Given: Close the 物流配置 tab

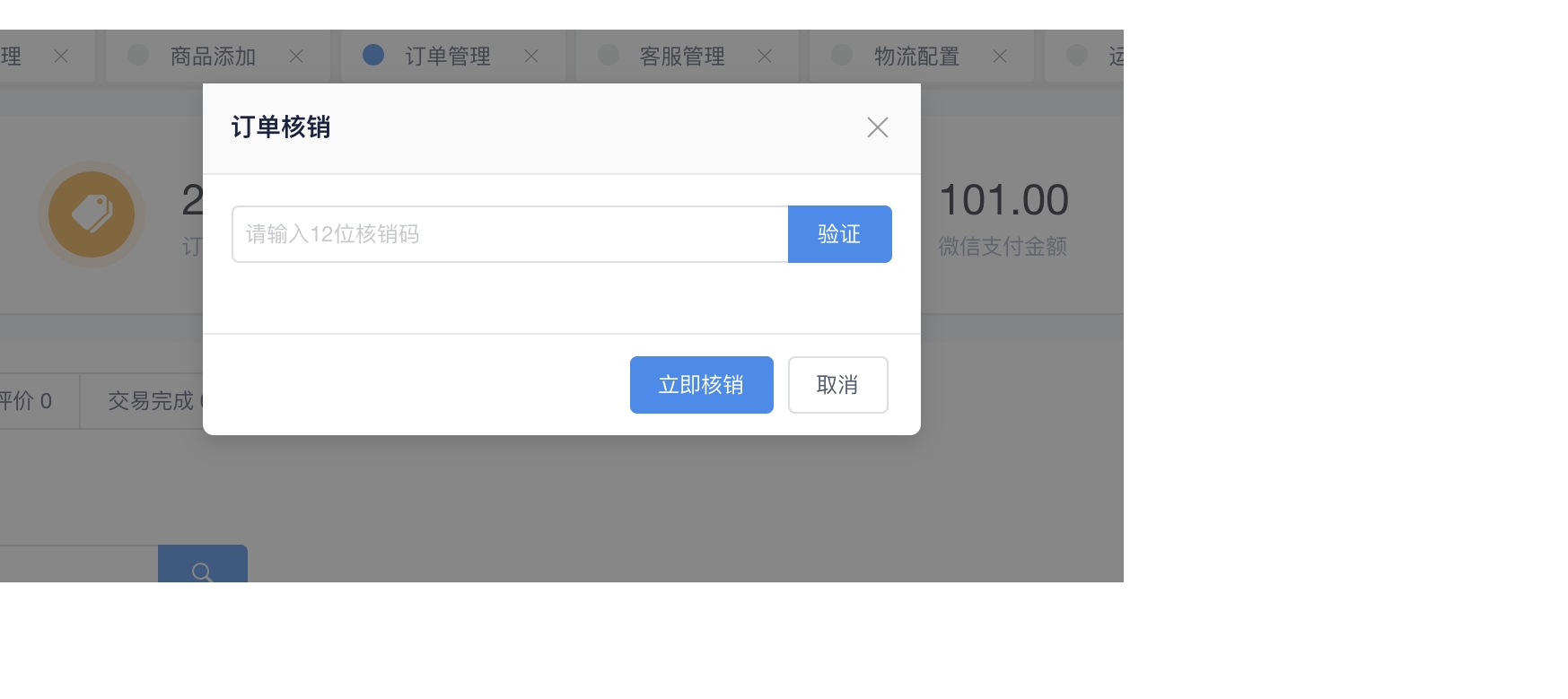Looking at the screenshot, I should click(x=1000, y=57).
